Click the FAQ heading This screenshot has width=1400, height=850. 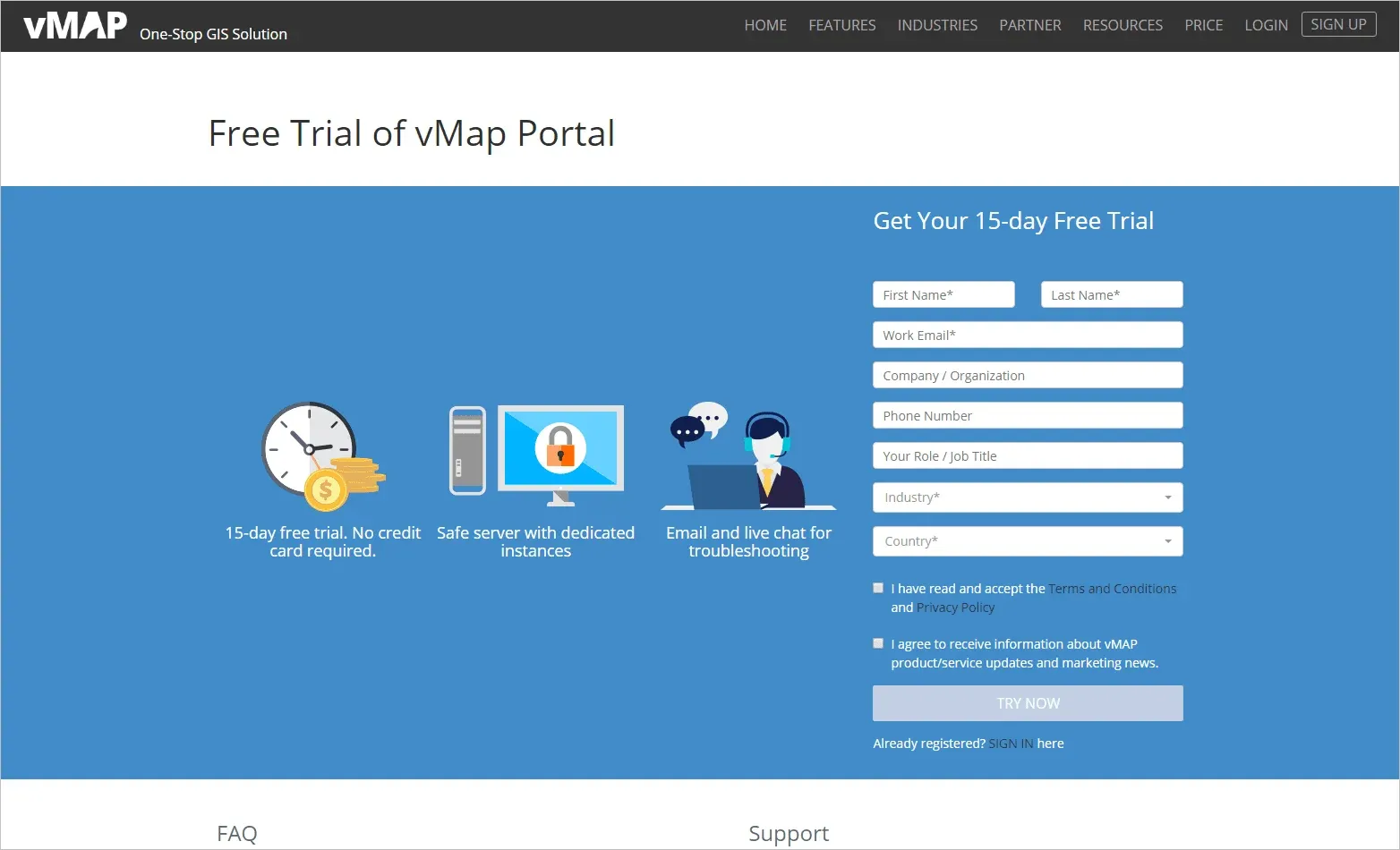pos(237,834)
